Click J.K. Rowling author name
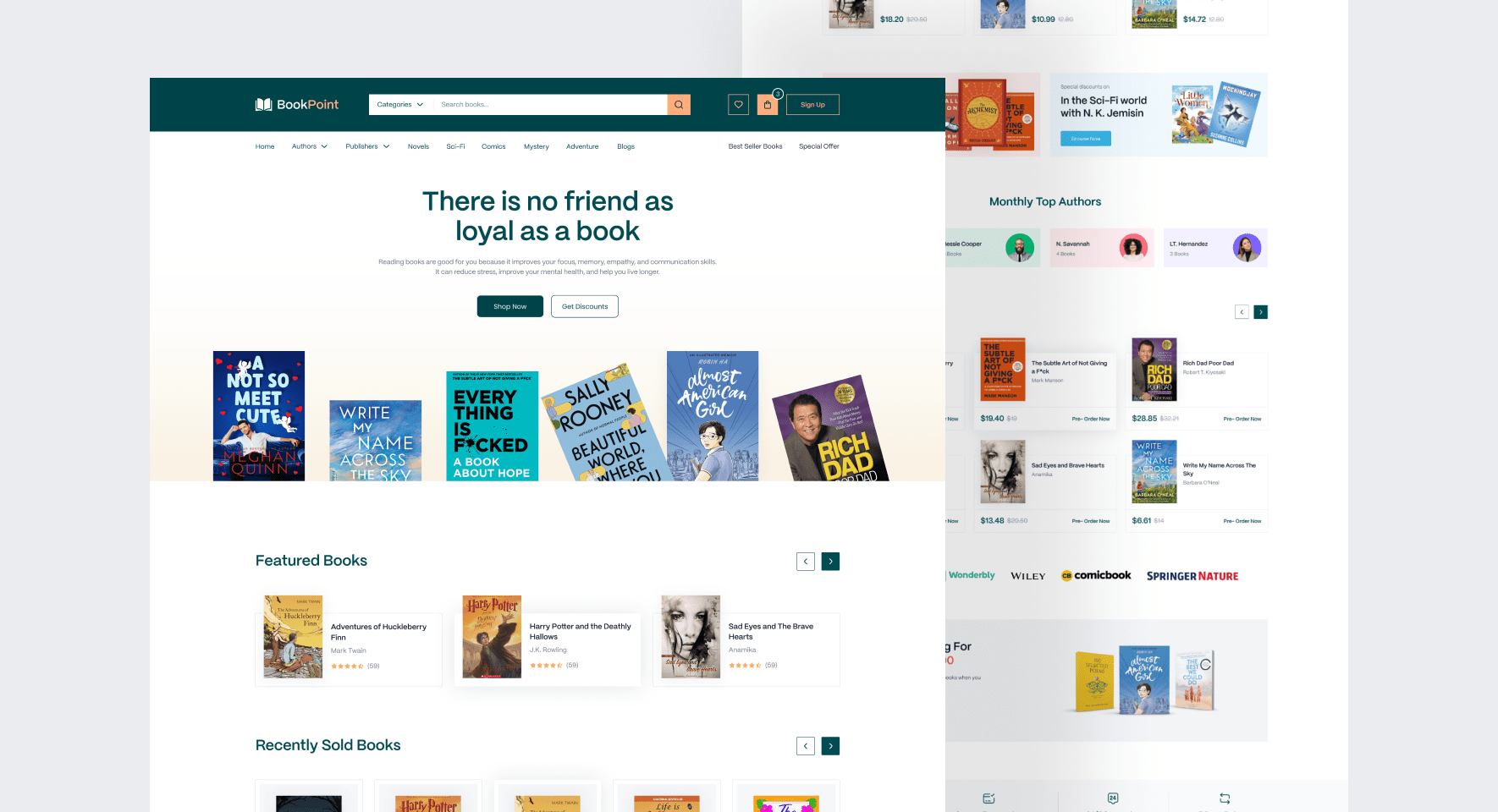Screen dimensions: 1498x812 click(x=548, y=650)
